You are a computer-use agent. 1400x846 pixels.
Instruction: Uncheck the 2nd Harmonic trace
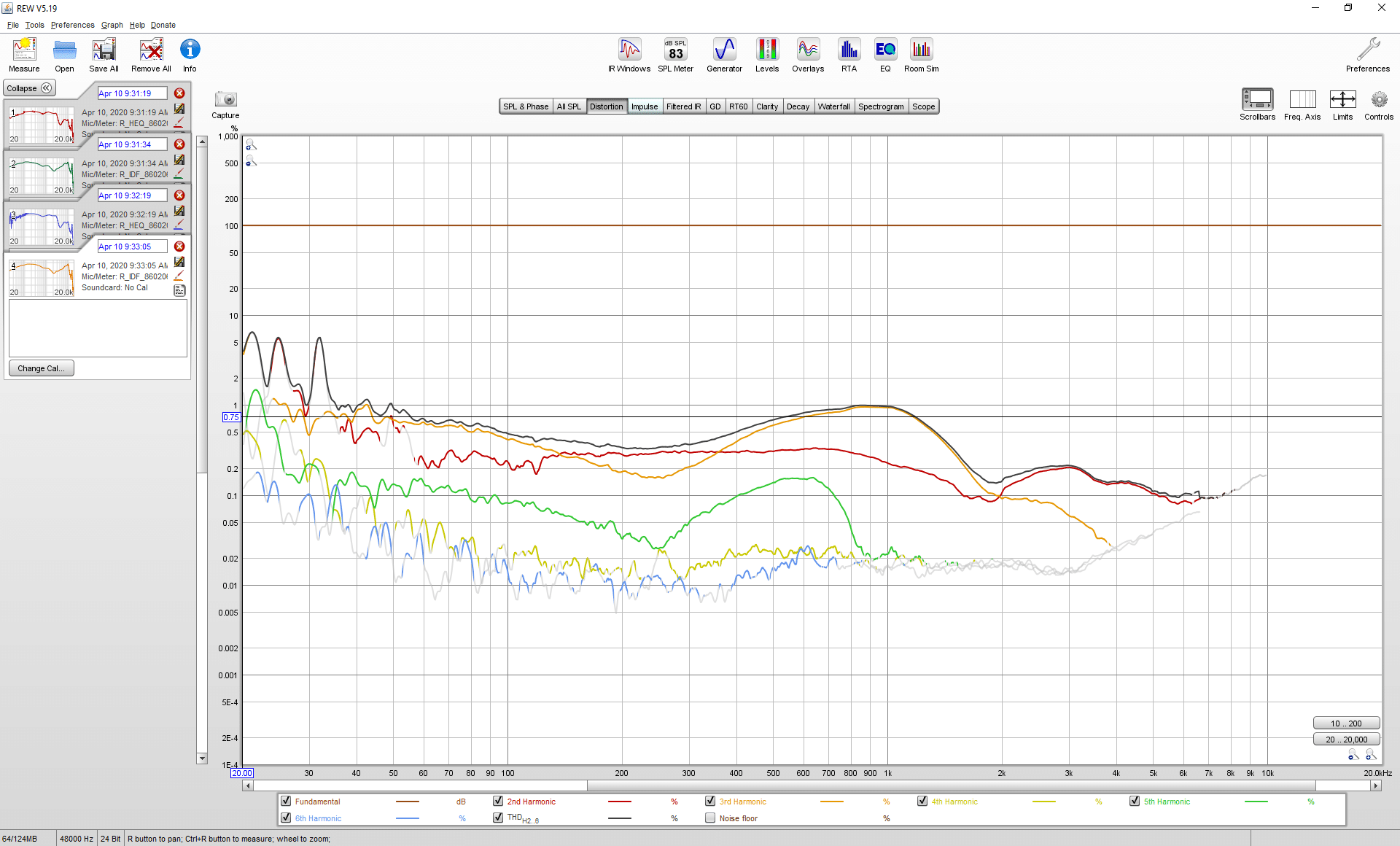coord(498,801)
